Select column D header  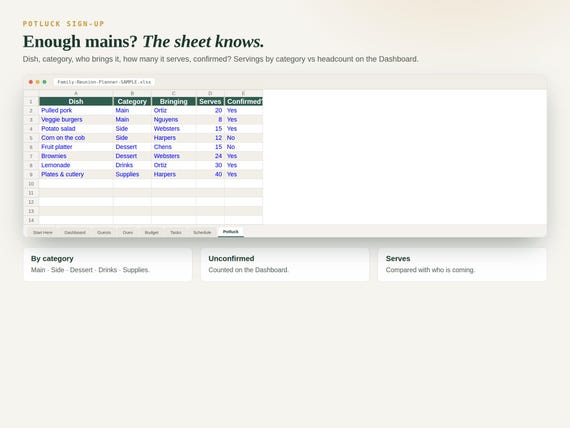pos(210,93)
